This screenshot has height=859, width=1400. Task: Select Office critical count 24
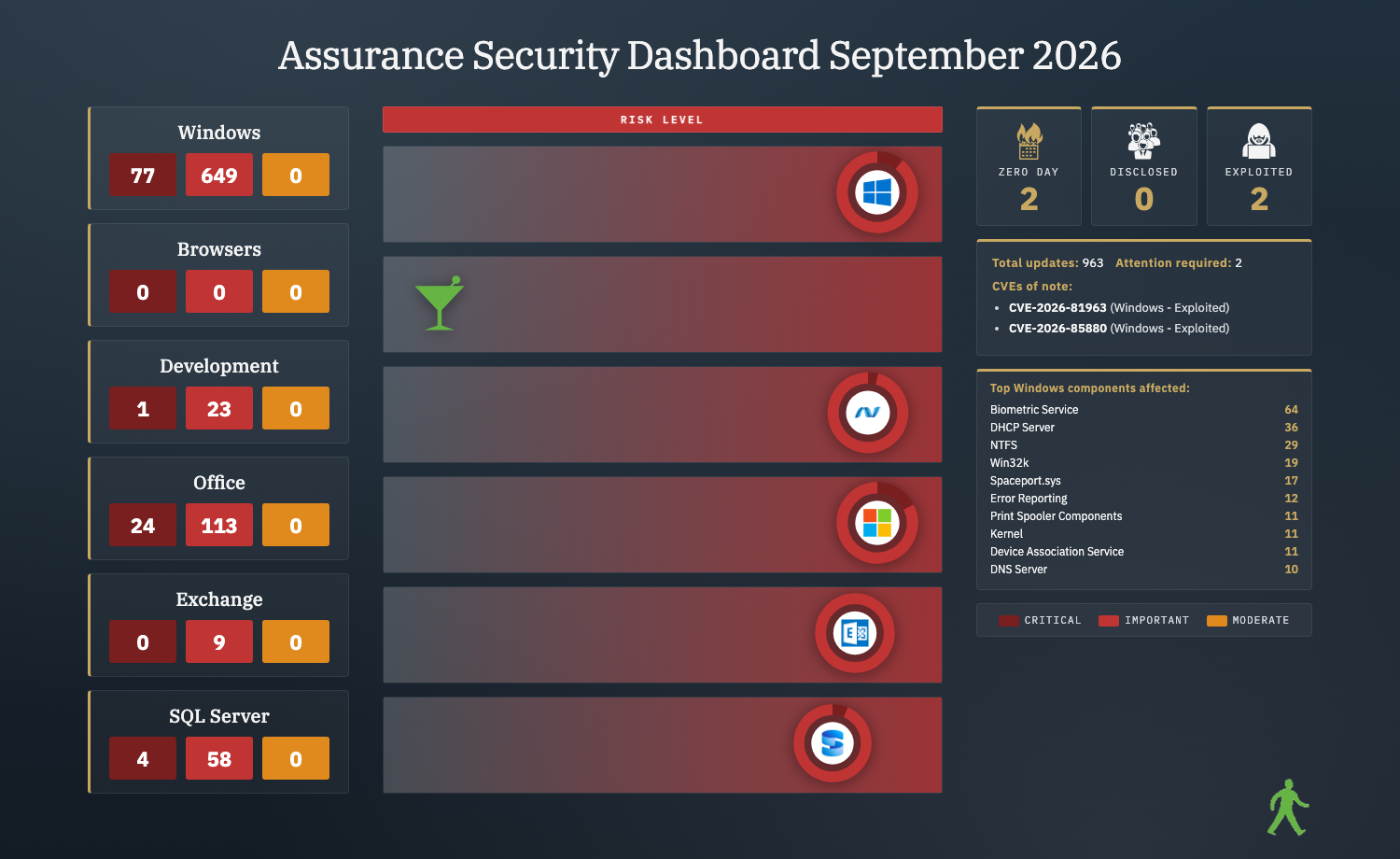point(143,525)
